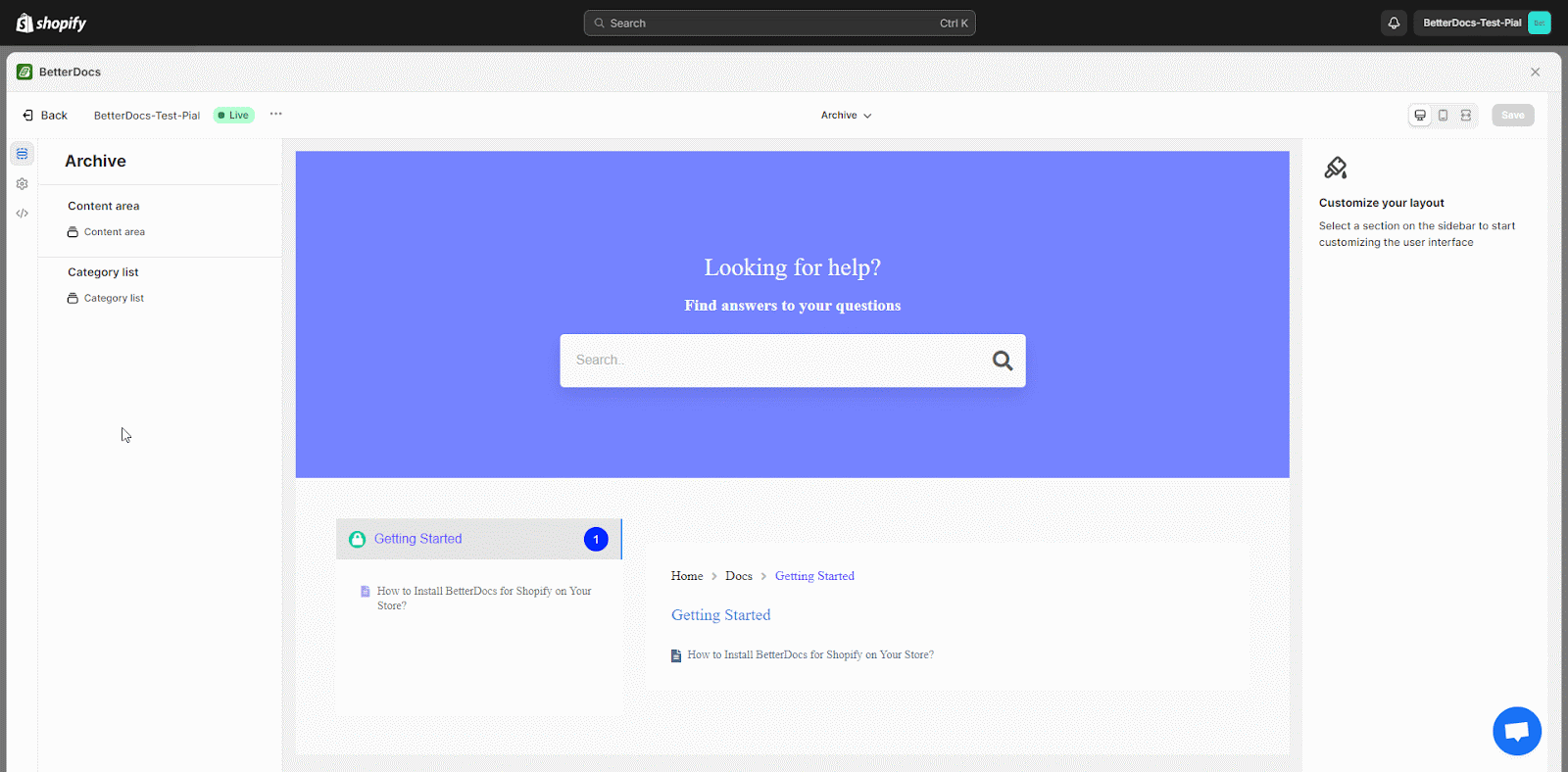Open the code editor sidebar icon
Screen dimensions: 1568x772
pos(22,213)
